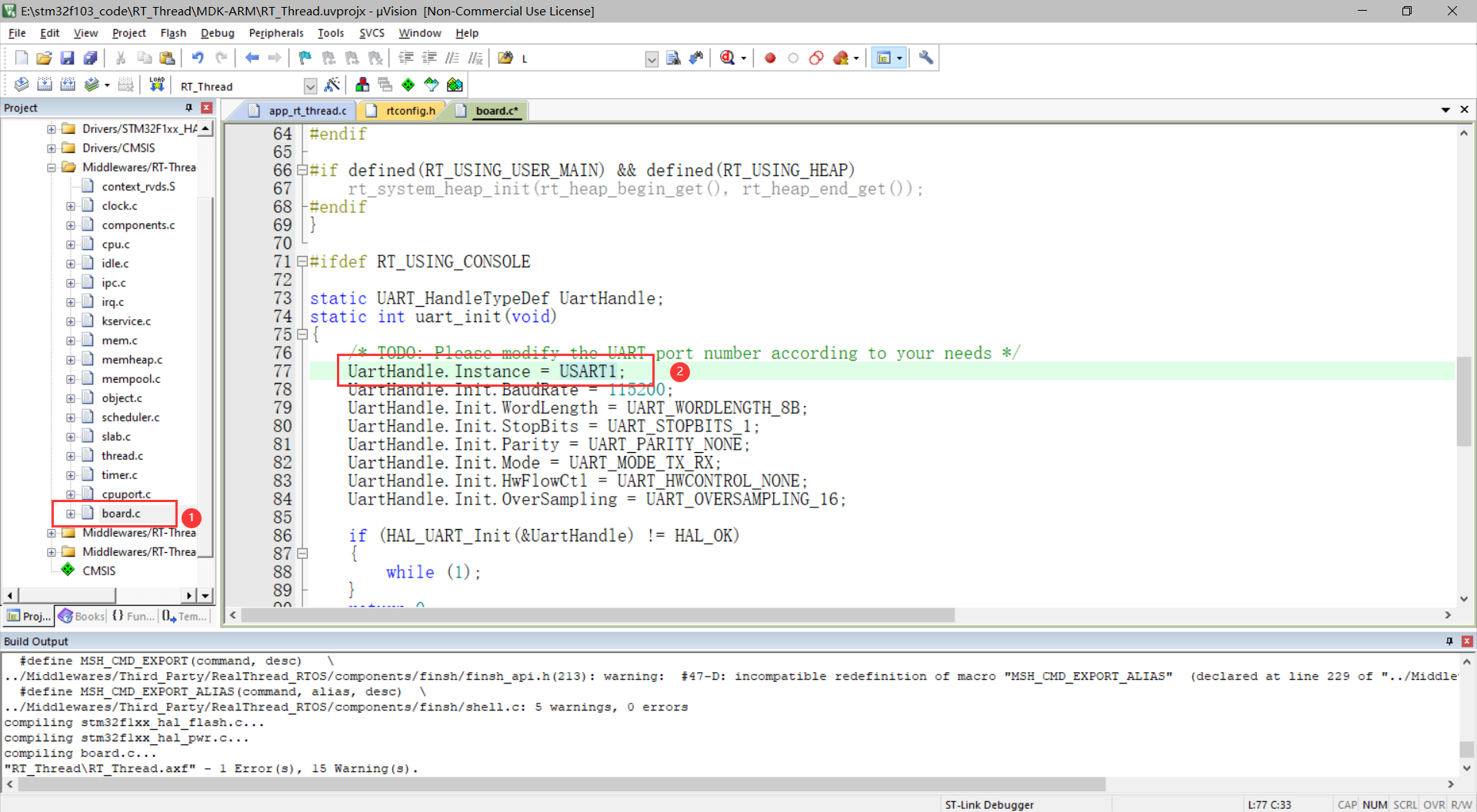
Task: Collapse the code fold at line 75
Action: [302, 334]
